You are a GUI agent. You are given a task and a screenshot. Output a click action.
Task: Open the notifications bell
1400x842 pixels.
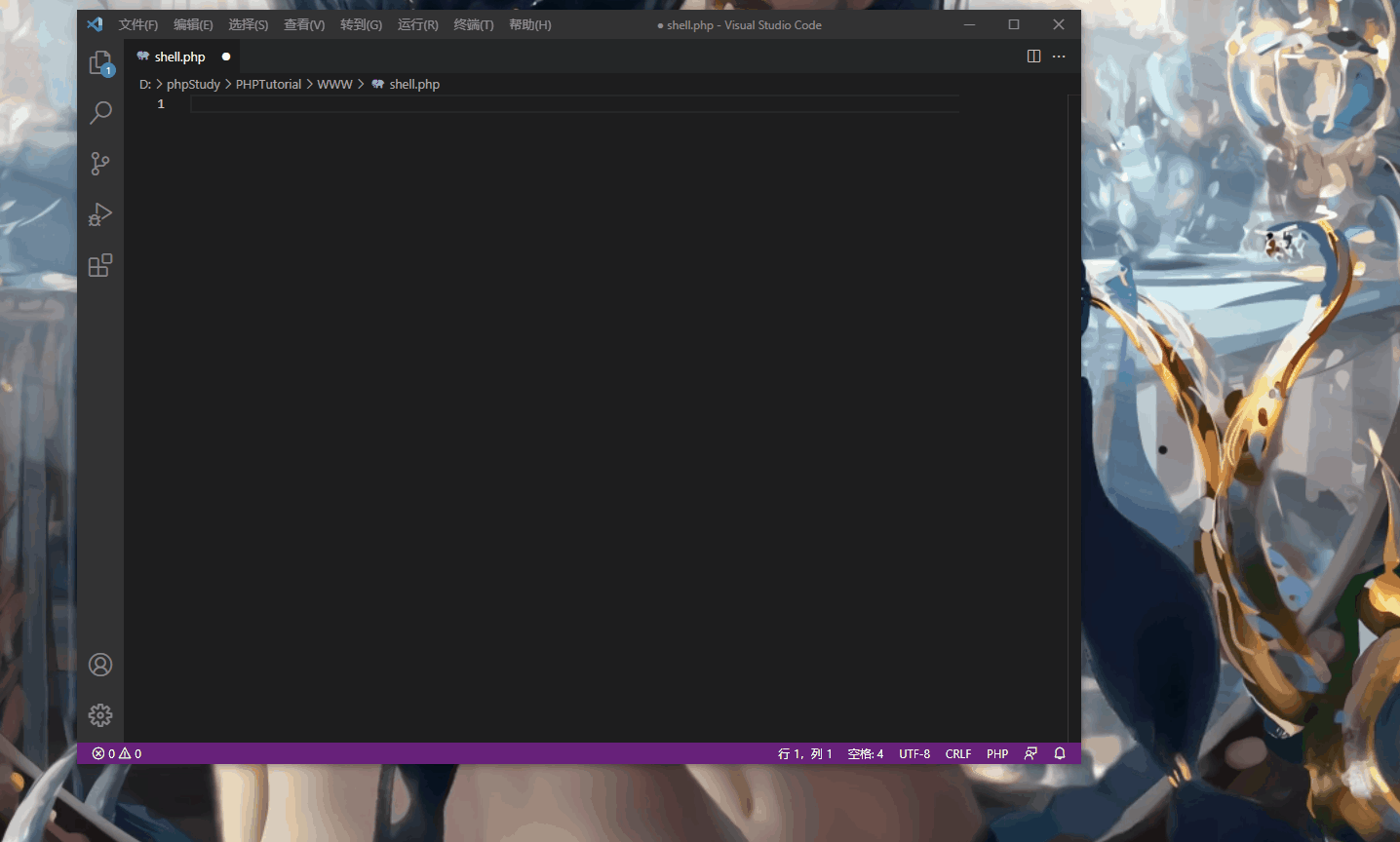[1060, 753]
